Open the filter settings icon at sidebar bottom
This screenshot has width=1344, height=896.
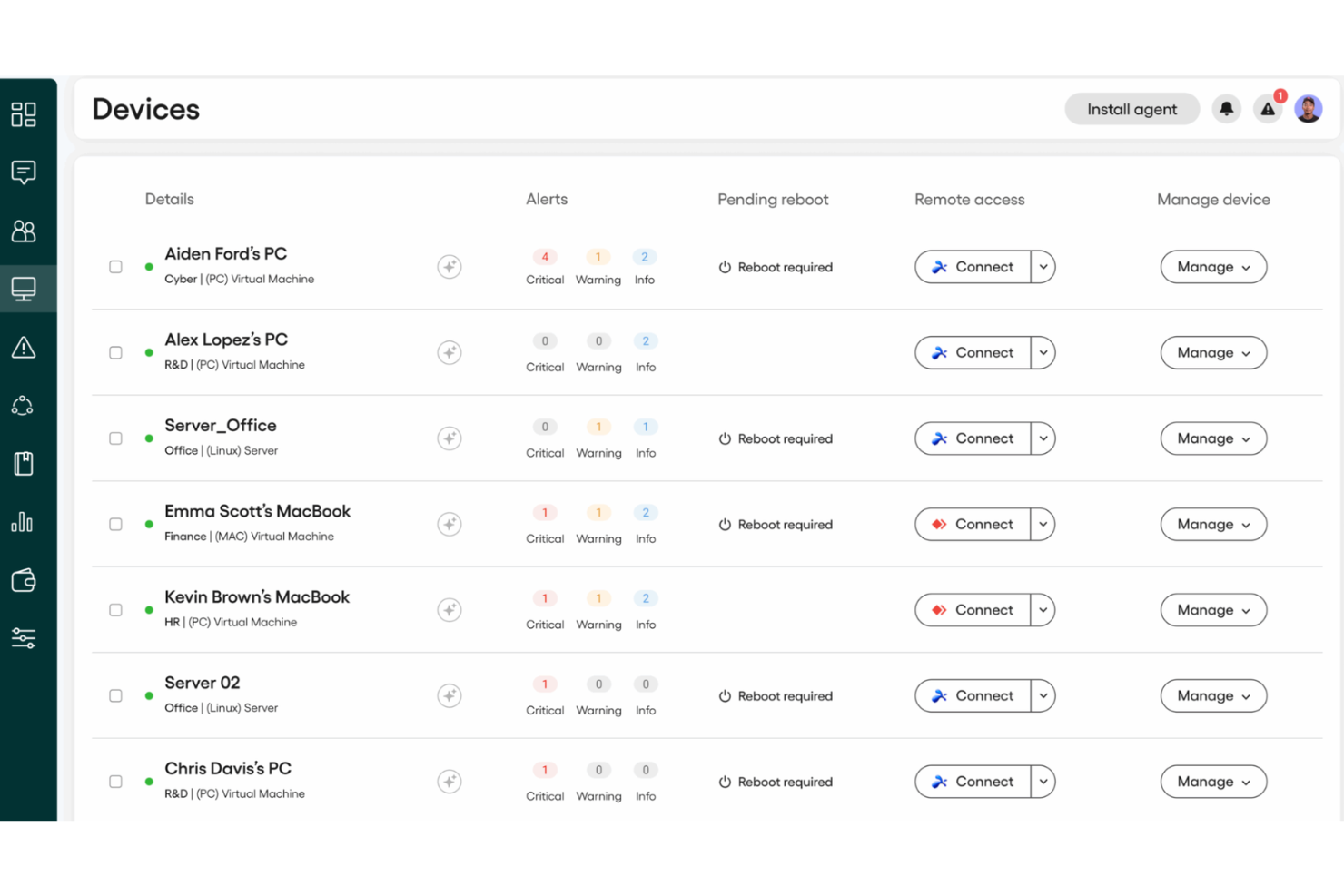coord(24,638)
